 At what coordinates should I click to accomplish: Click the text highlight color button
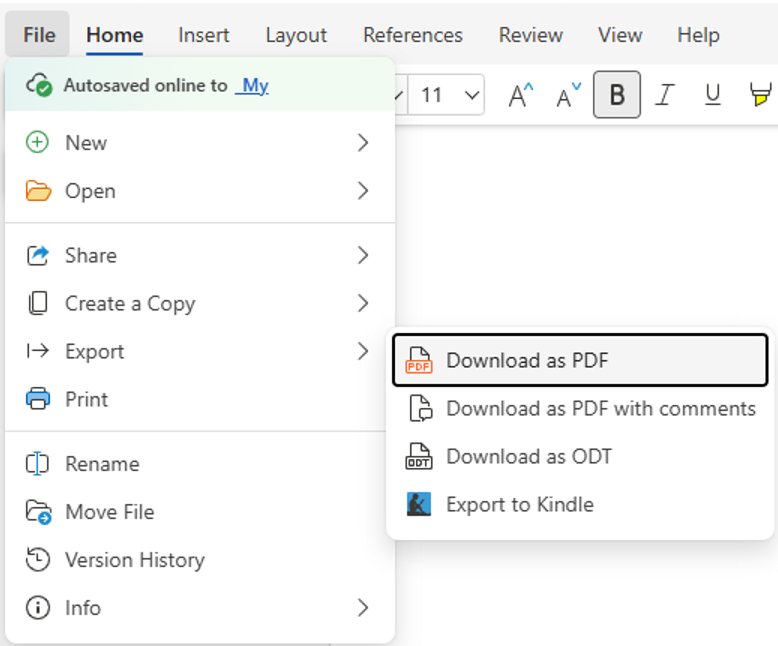(760, 95)
